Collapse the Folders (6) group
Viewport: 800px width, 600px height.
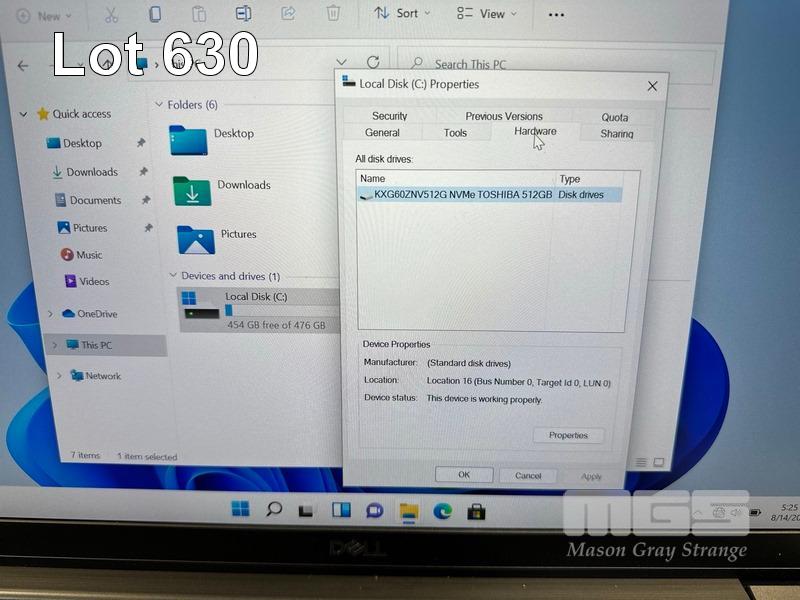(158, 105)
